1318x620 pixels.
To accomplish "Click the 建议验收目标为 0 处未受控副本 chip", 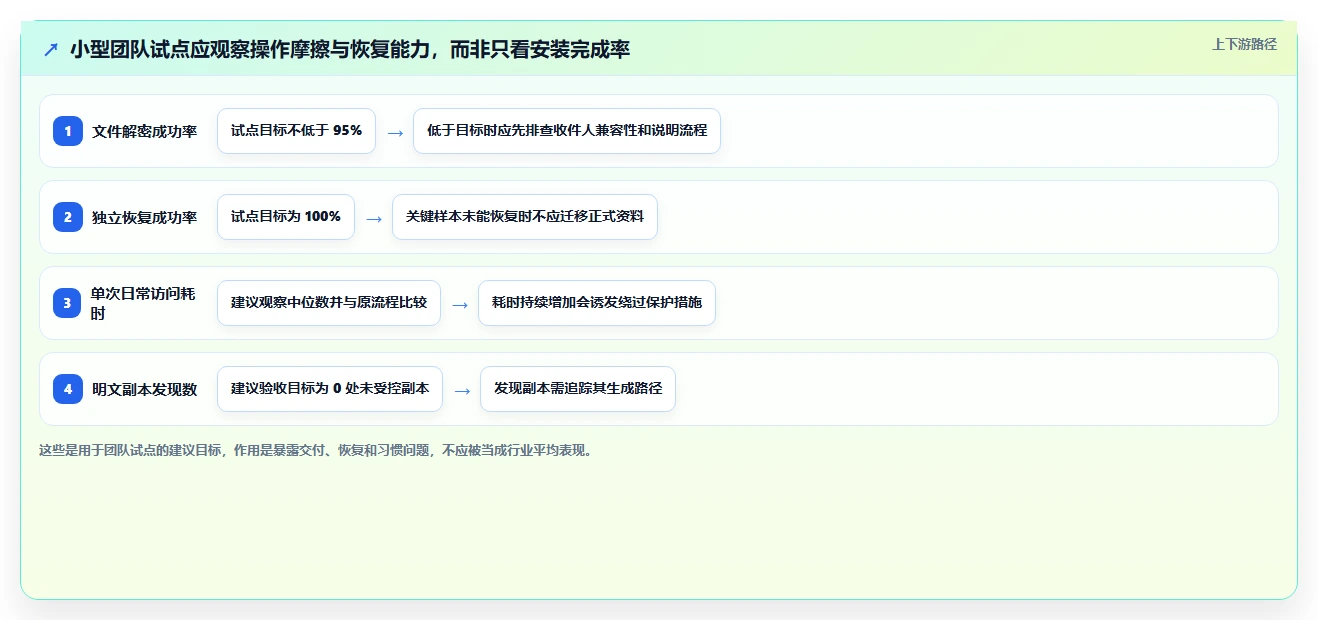I will [x=330, y=389].
